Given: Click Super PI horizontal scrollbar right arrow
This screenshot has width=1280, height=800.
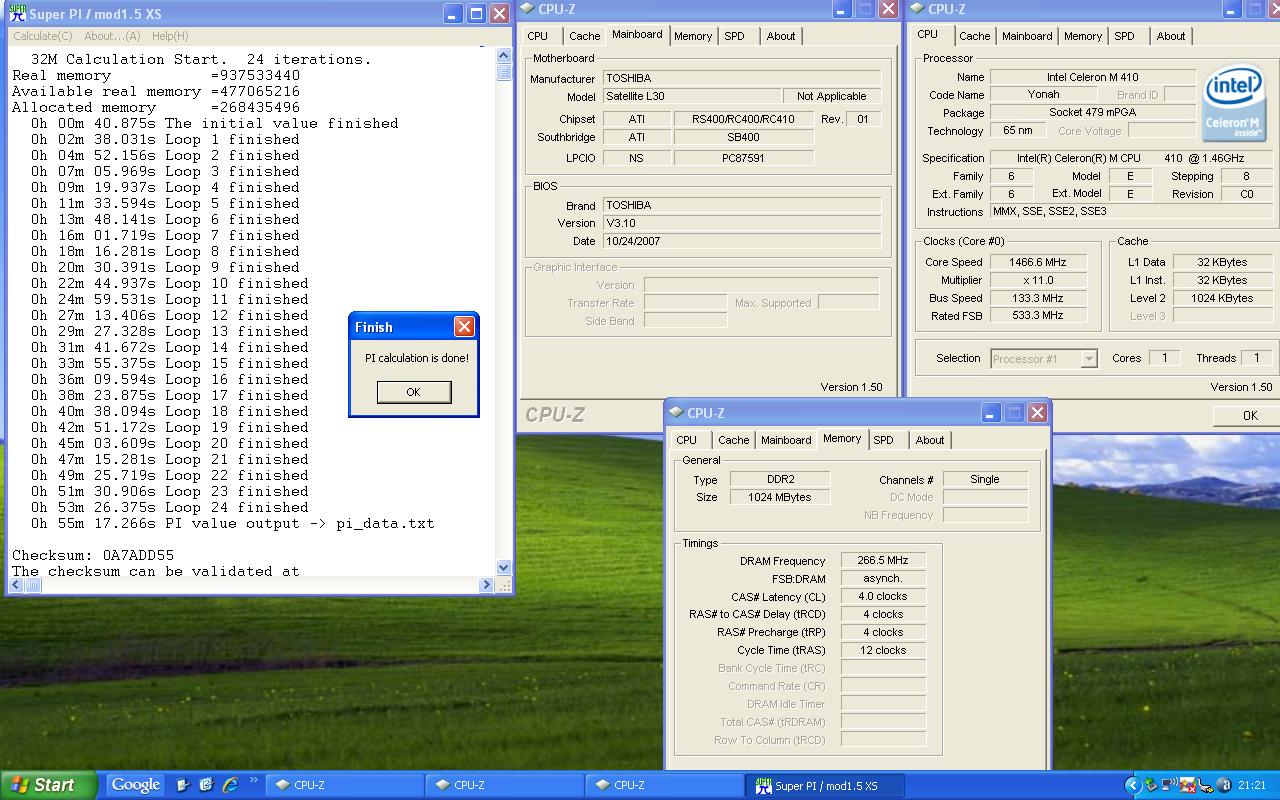Looking at the screenshot, I should click(x=486, y=585).
